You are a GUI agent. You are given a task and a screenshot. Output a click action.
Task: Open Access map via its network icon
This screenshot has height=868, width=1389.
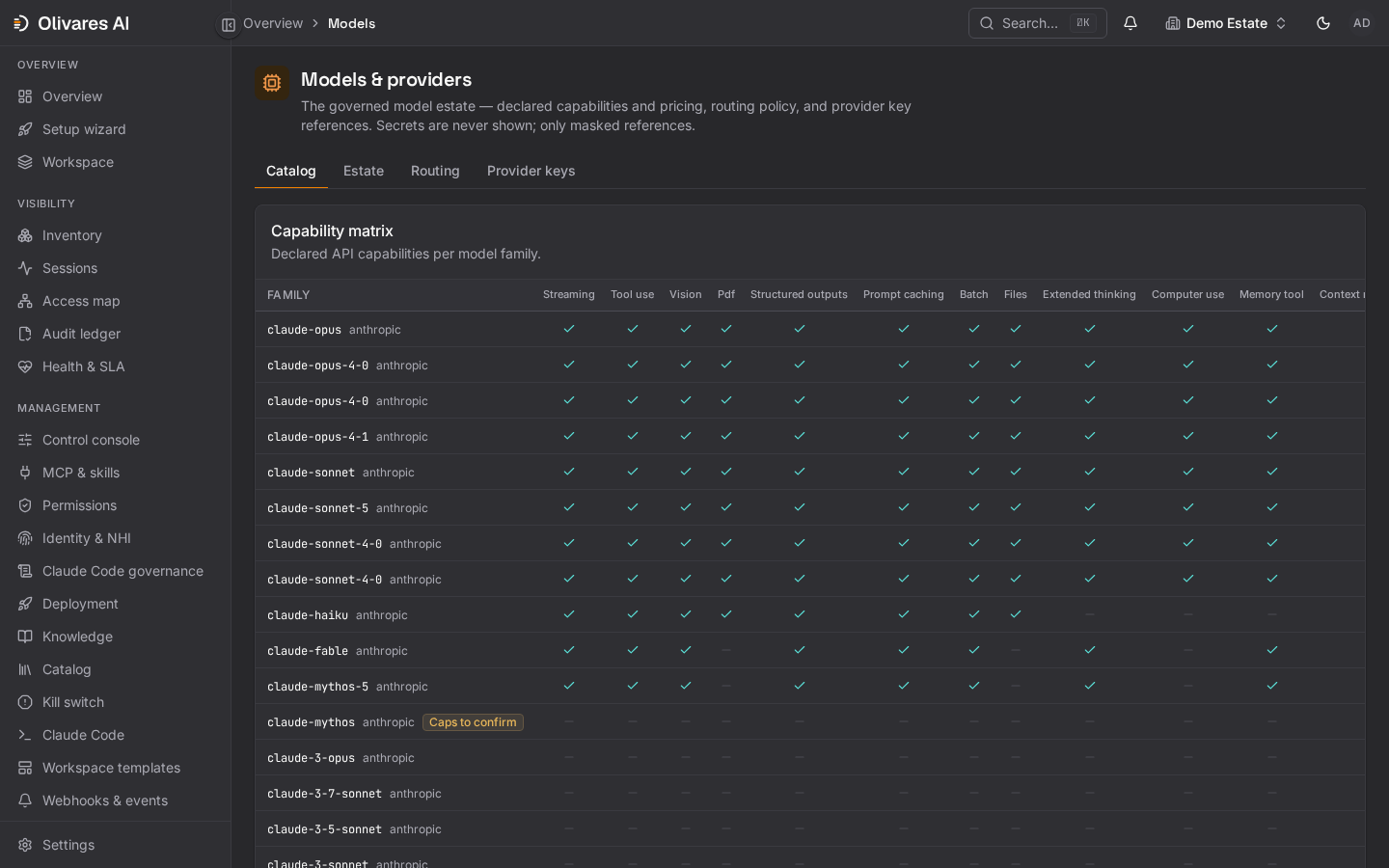click(x=25, y=301)
